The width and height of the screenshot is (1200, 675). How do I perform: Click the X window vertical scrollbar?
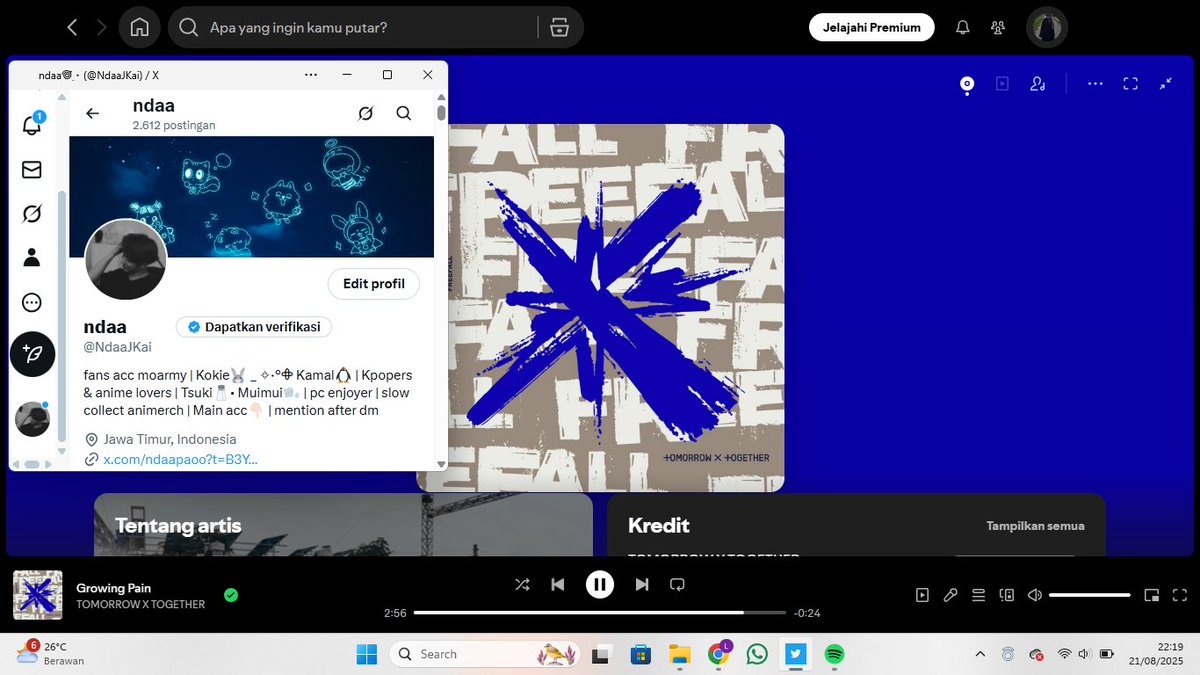(x=441, y=113)
